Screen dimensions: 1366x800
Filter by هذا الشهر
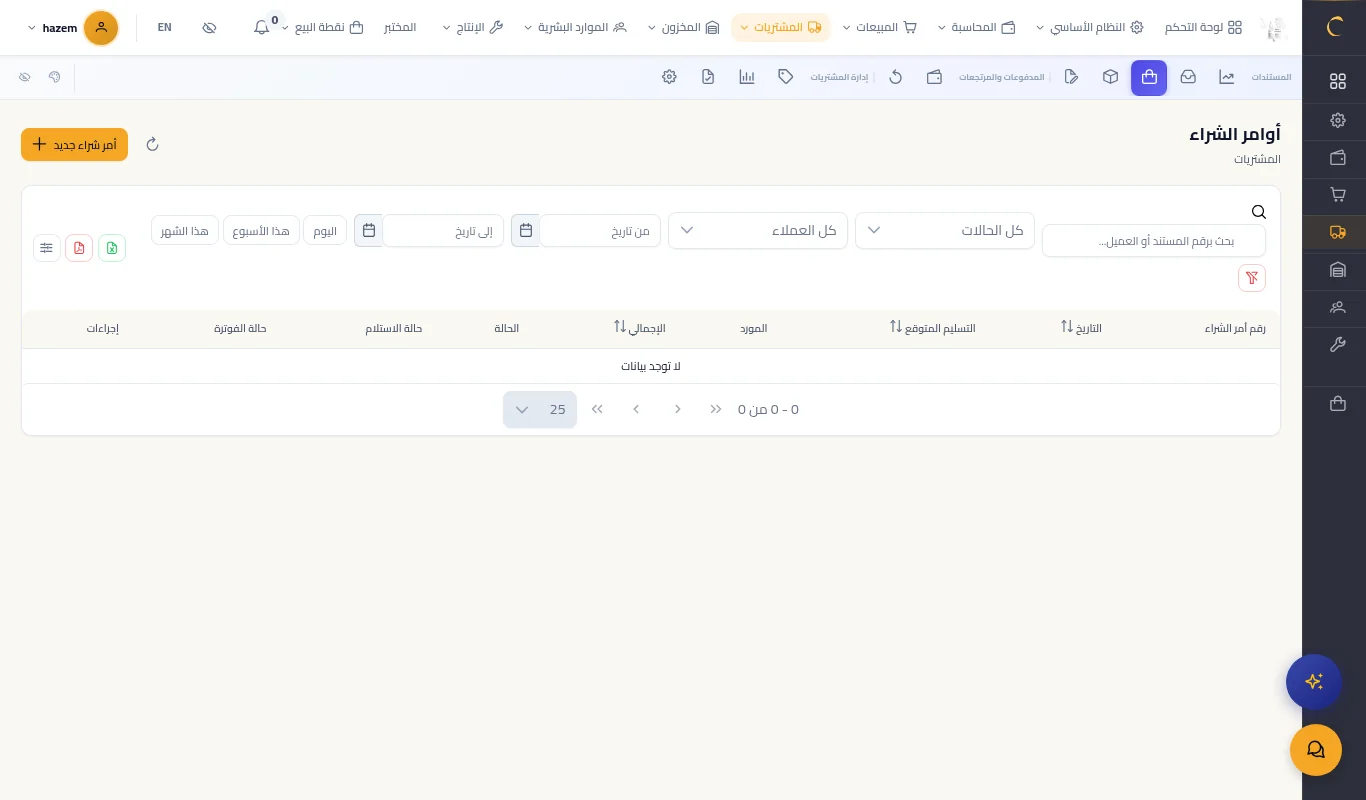pos(185,231)
